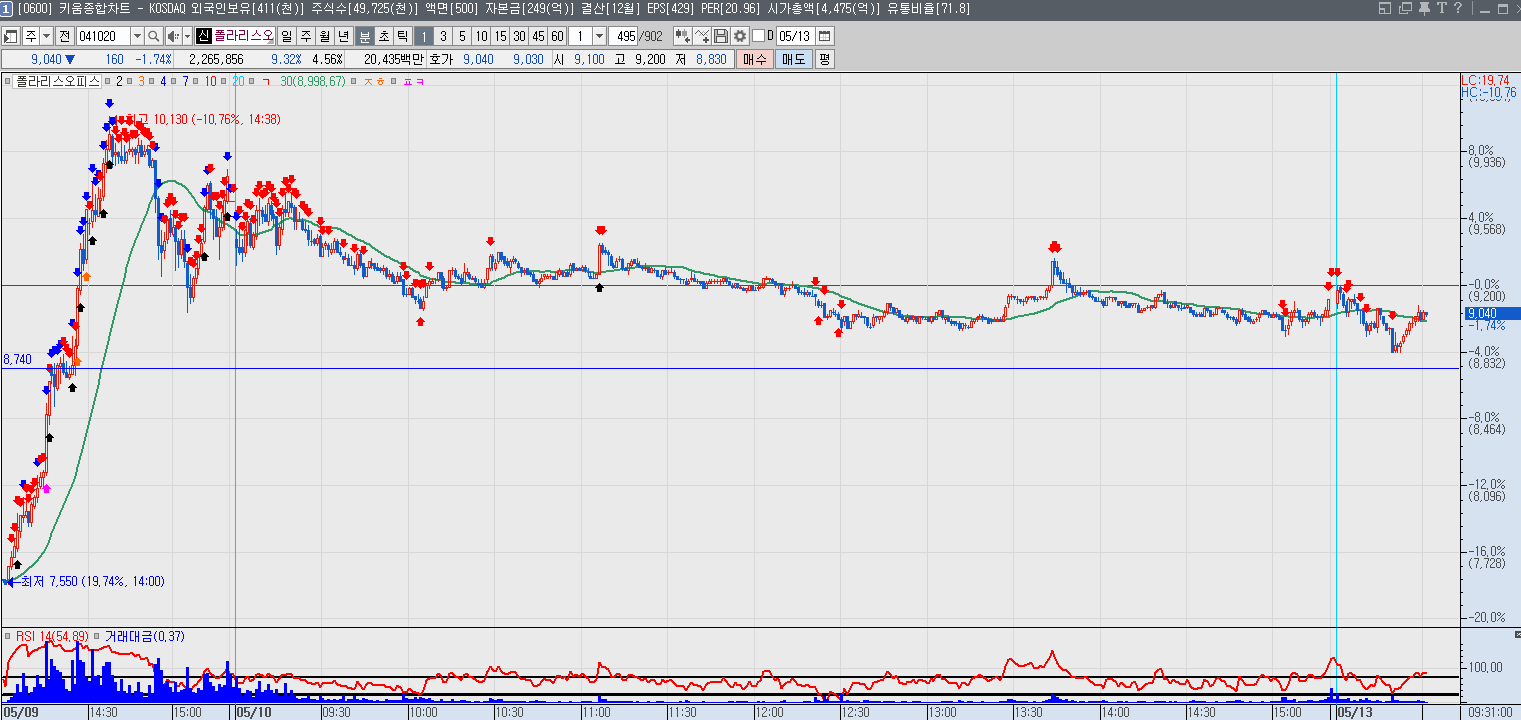Viewport: 1521px width, 720px height.
Task: Open the custom interval dropdown arrow
Action: [x=599, y=36]
